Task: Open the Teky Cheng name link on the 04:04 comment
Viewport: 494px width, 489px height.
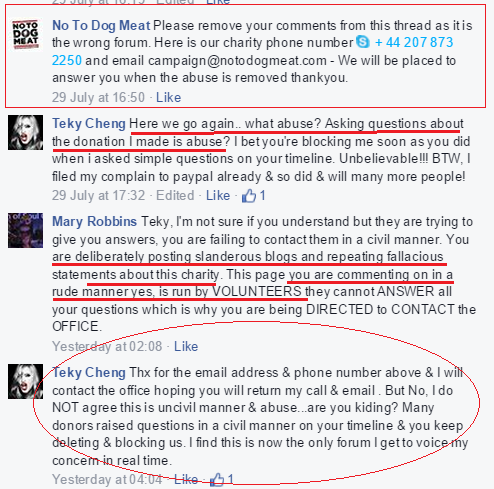Action: pos(89,373)
